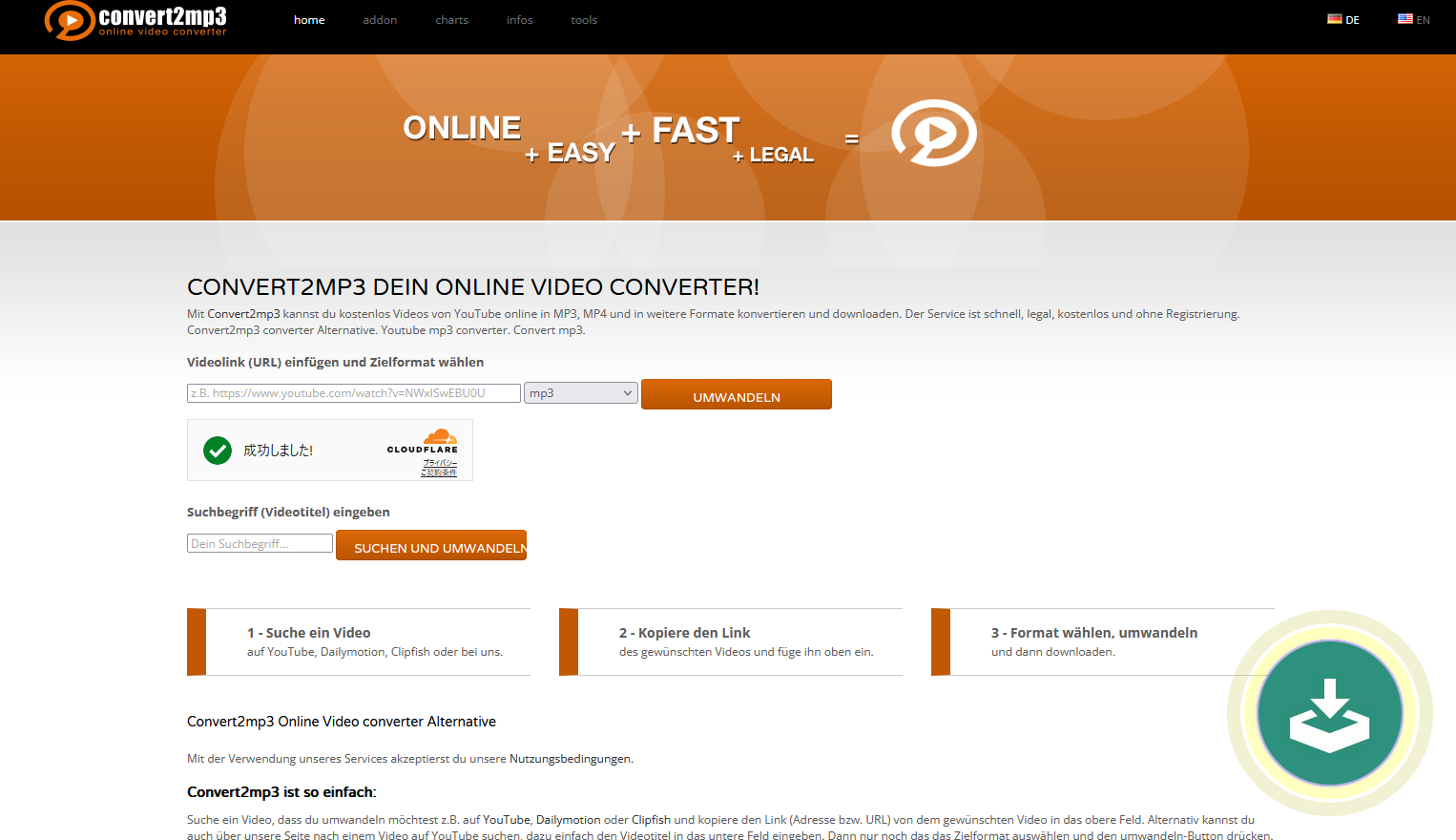
Task: Open the infos menu item
Action: [519, 20]
